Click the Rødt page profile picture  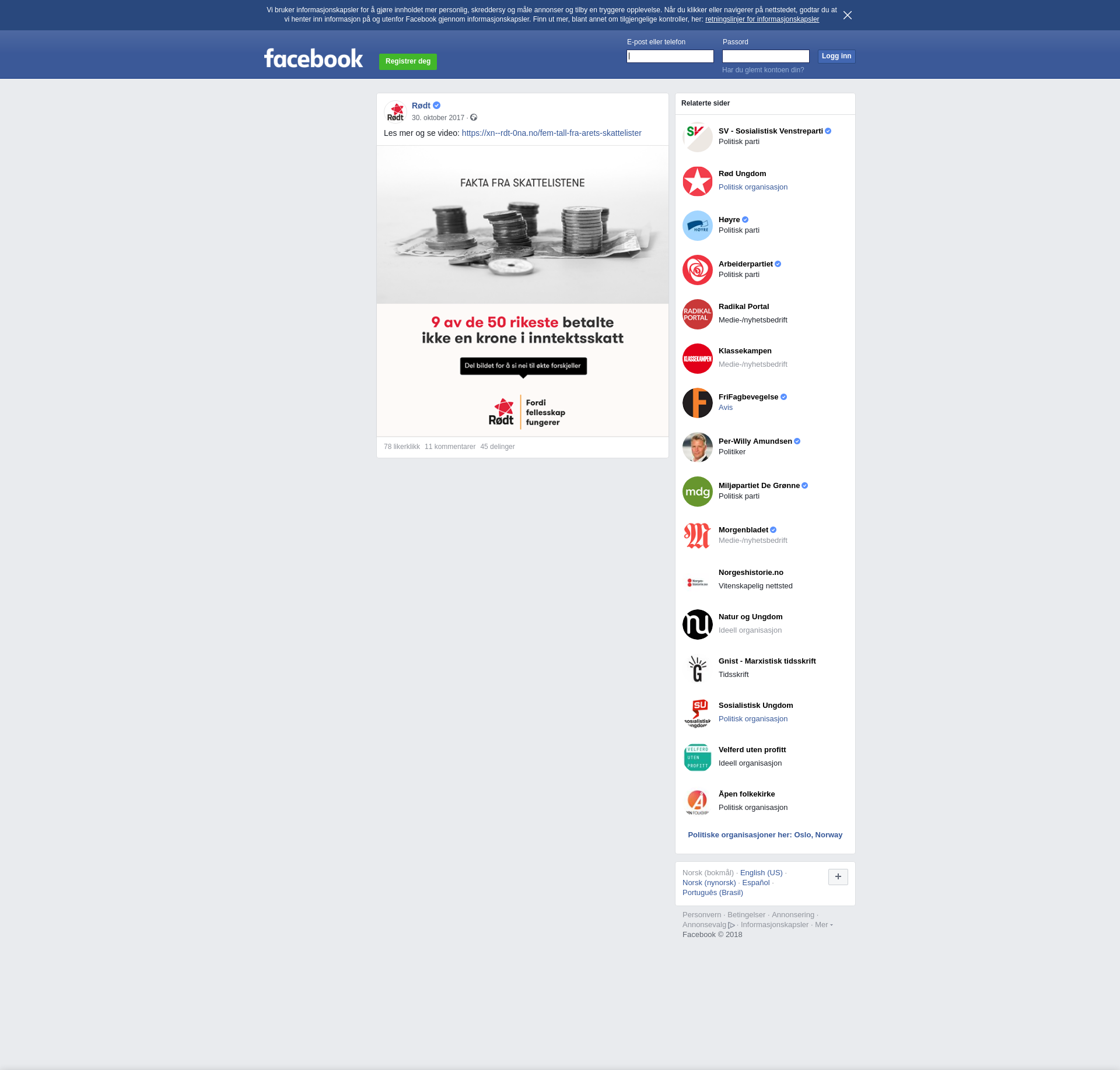coord(395,112)
